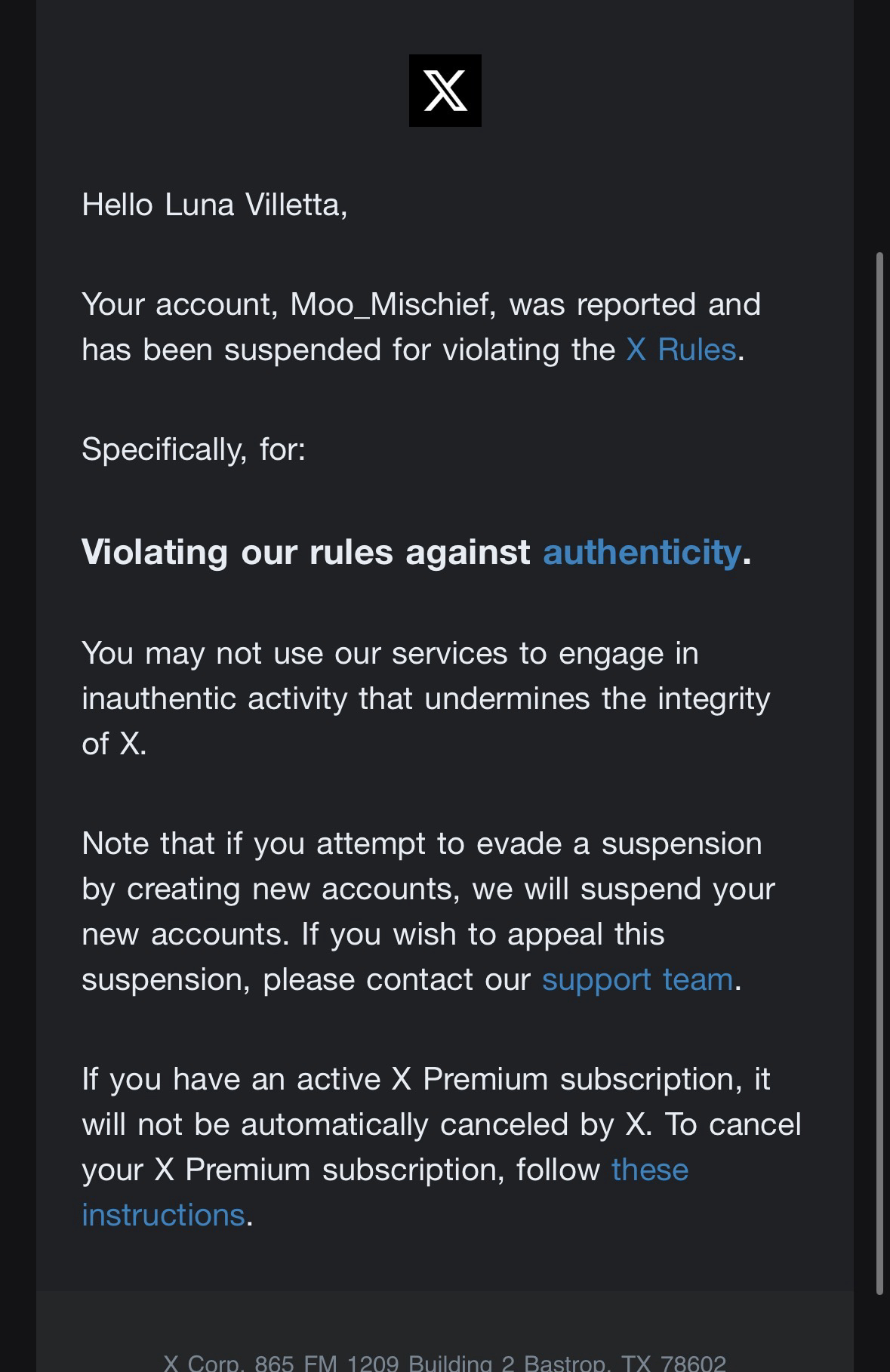Image resolution: width=890 pixels, height=1372 pixels.
Task: Click the "instructions" link text
Action: pyautogui.click(x=163, y=1215)
